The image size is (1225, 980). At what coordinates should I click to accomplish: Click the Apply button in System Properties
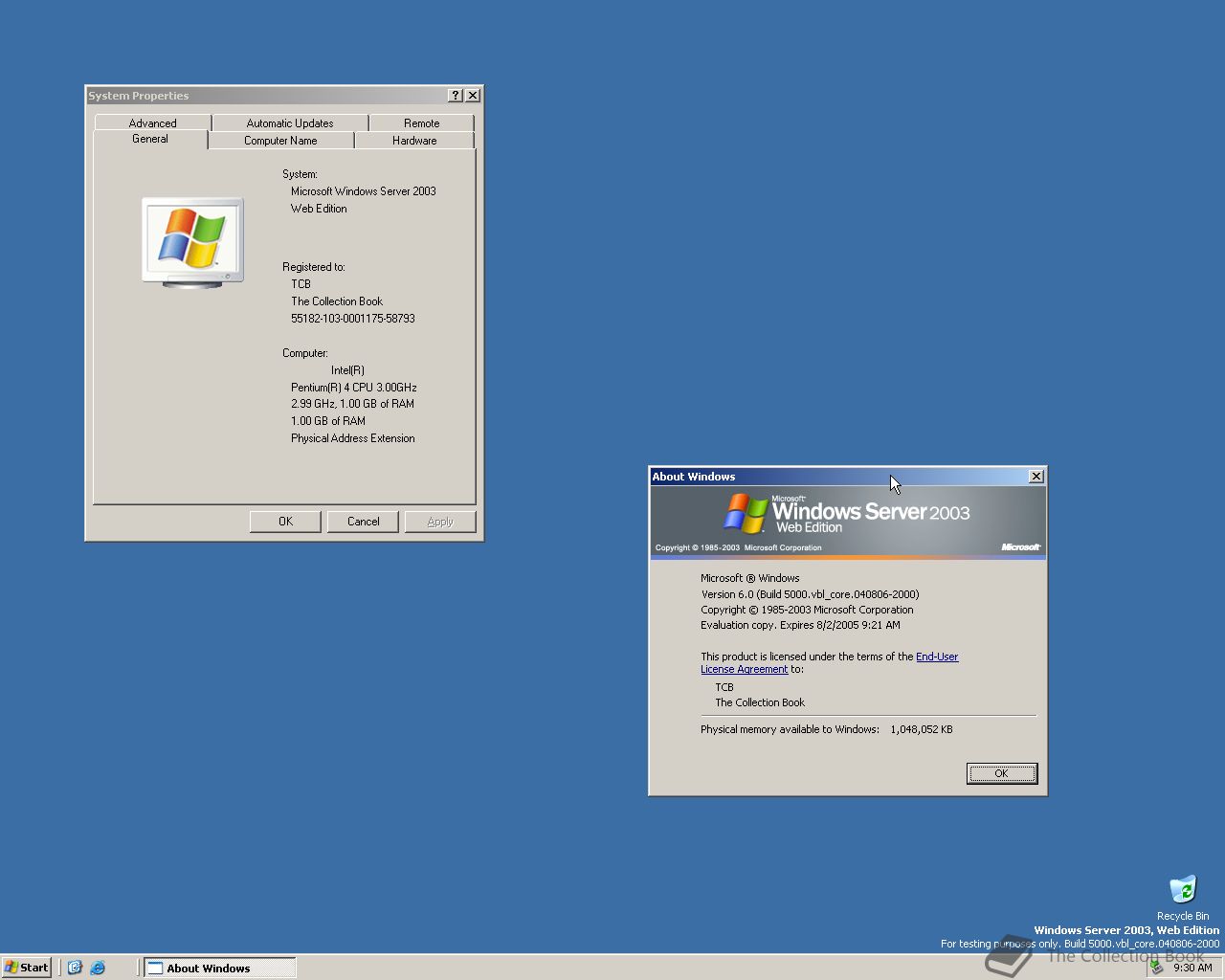coord(440,522)
